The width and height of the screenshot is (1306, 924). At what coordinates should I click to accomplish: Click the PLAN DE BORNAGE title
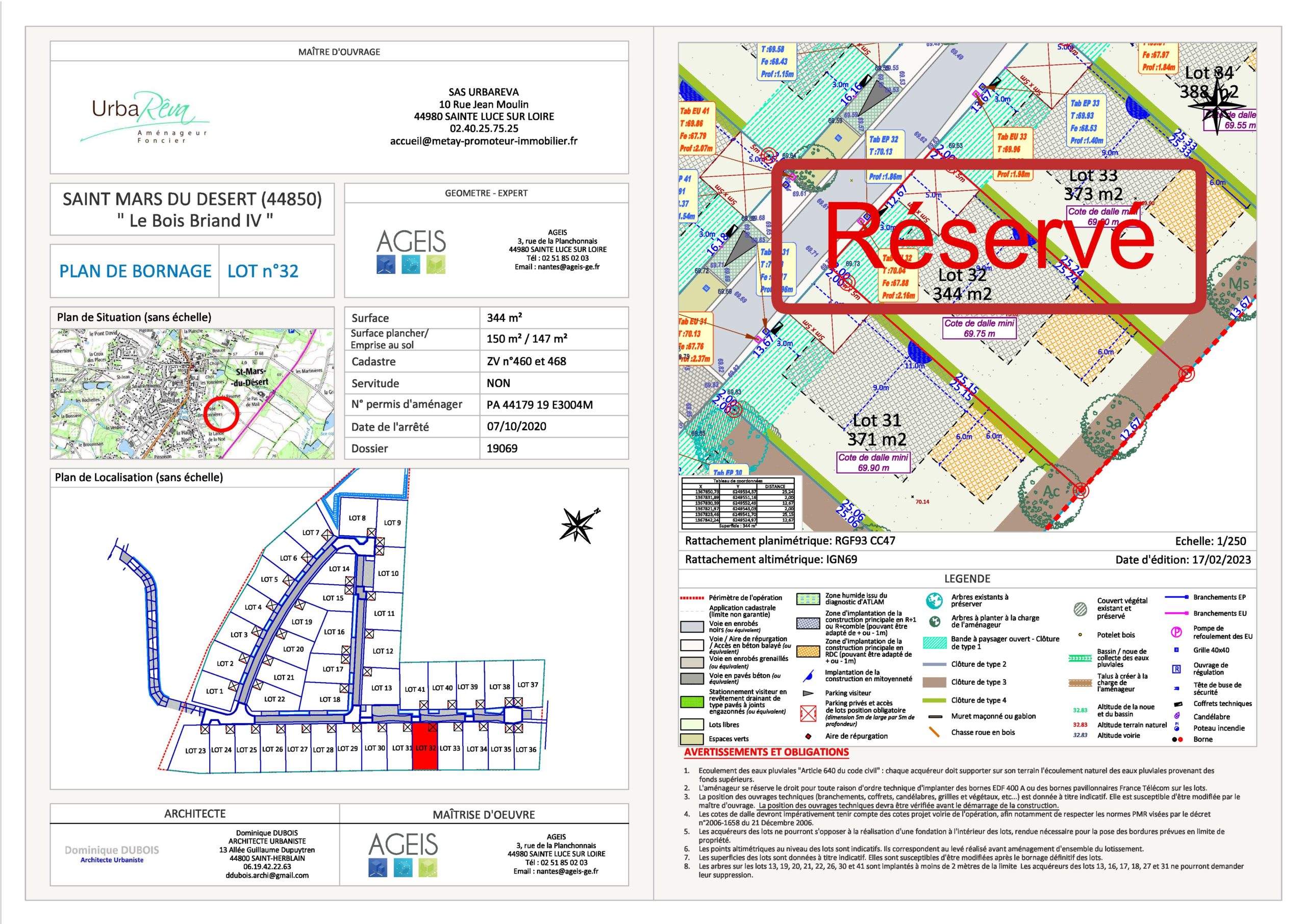tap(135, 271)
